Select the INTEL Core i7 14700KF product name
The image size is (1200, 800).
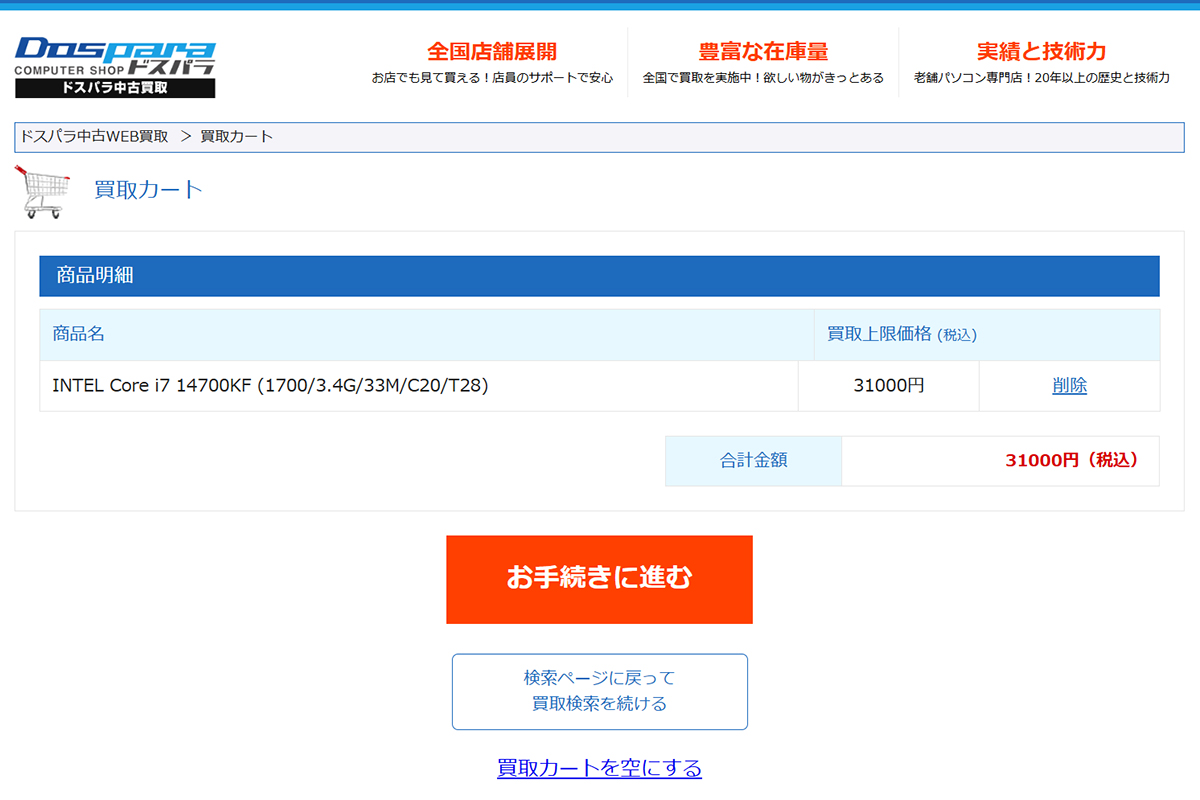pos(270,385)
